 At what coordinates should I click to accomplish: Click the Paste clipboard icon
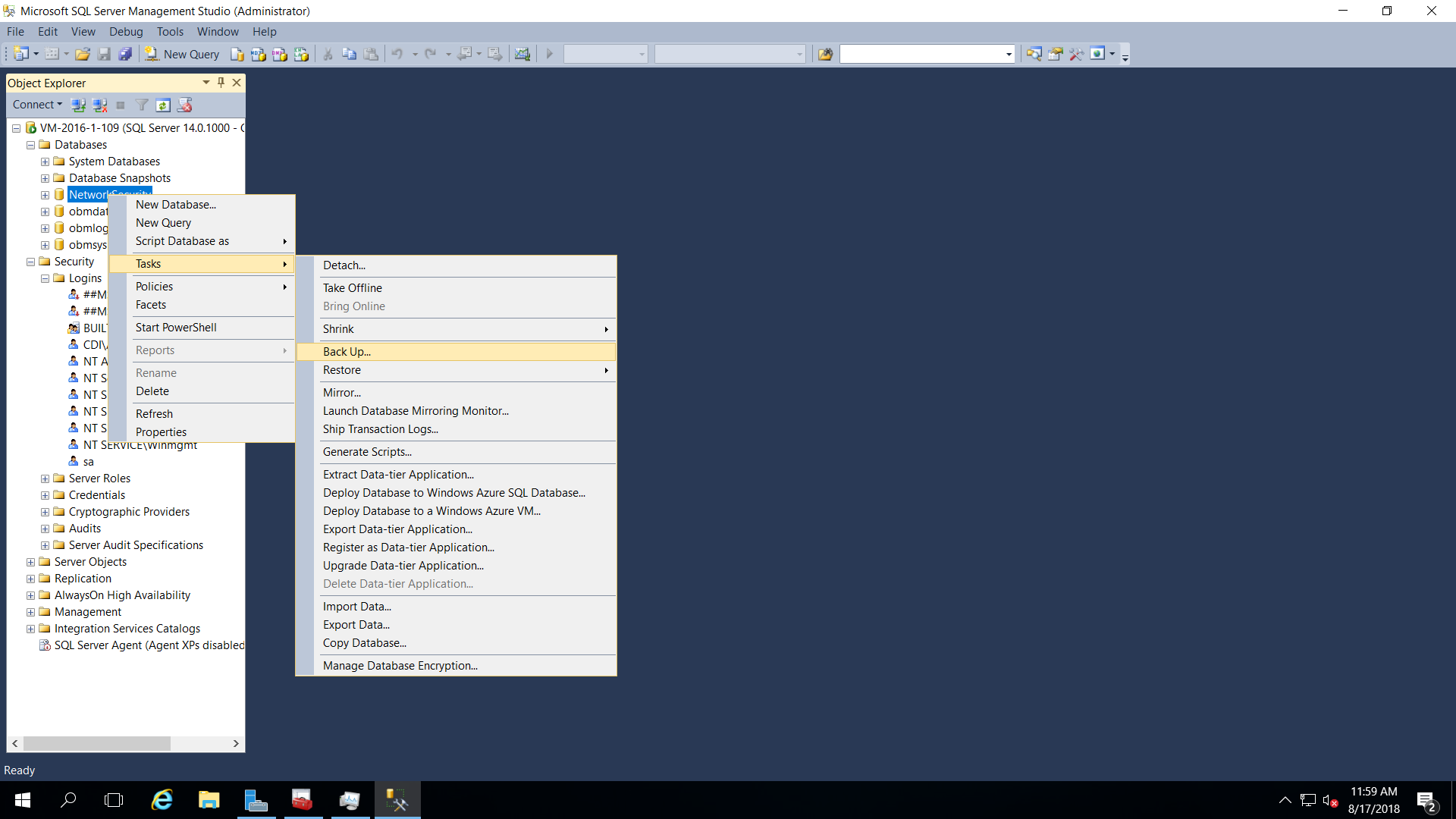pyautogui.click(x=371, y=54)
